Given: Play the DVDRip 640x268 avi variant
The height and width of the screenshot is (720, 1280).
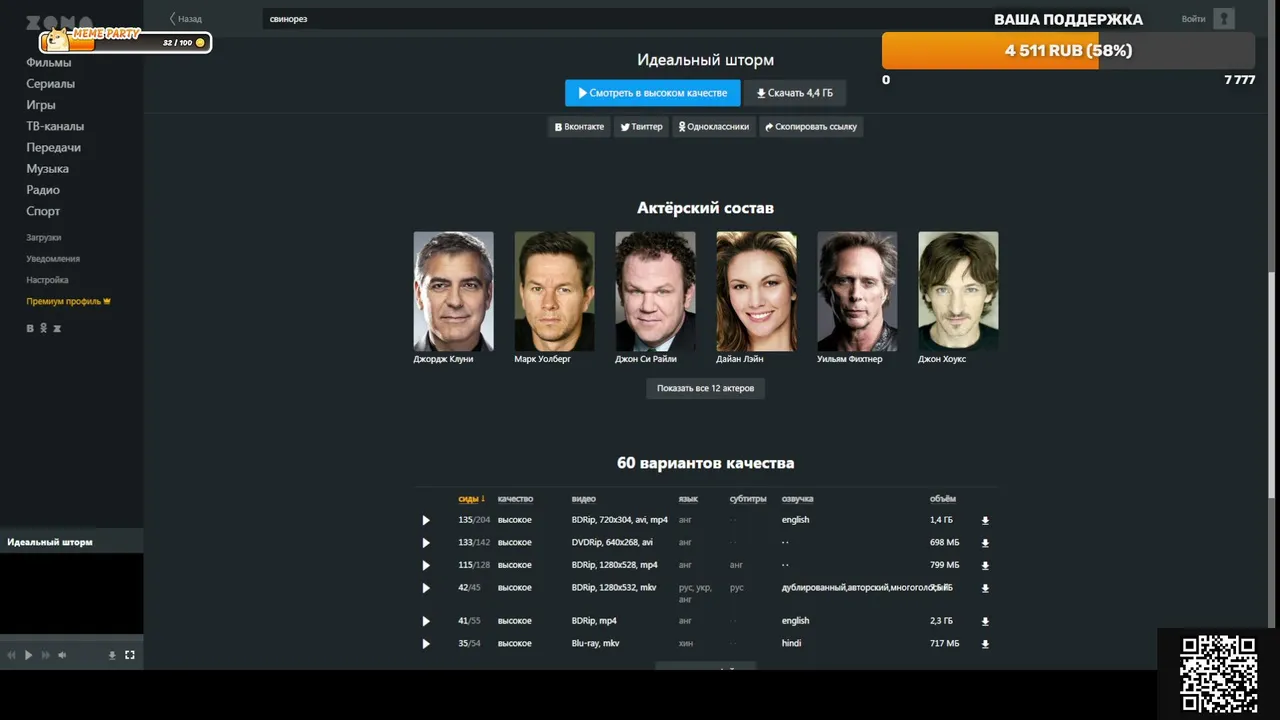Looking at the screenshot, I should click(426, 543).
